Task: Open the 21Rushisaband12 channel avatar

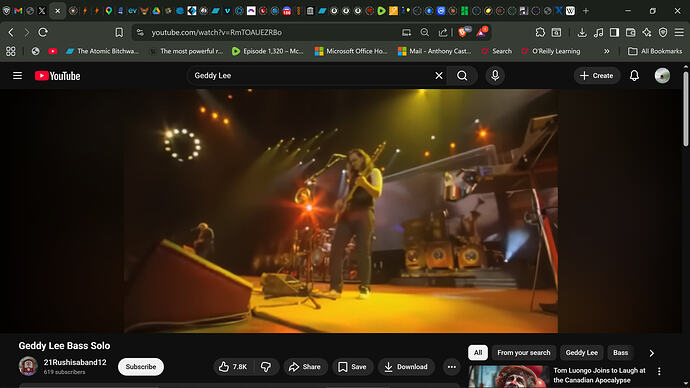Action: click(28, 366)
